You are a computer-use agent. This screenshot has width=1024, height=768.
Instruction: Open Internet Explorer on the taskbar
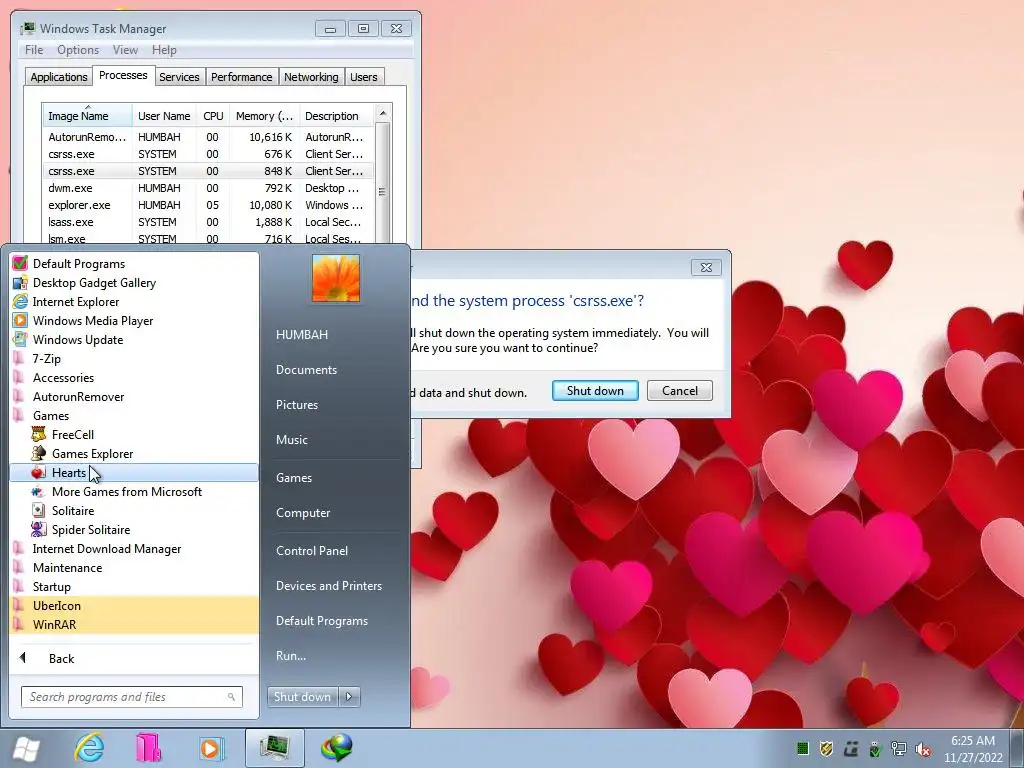[x=89, y=748]
